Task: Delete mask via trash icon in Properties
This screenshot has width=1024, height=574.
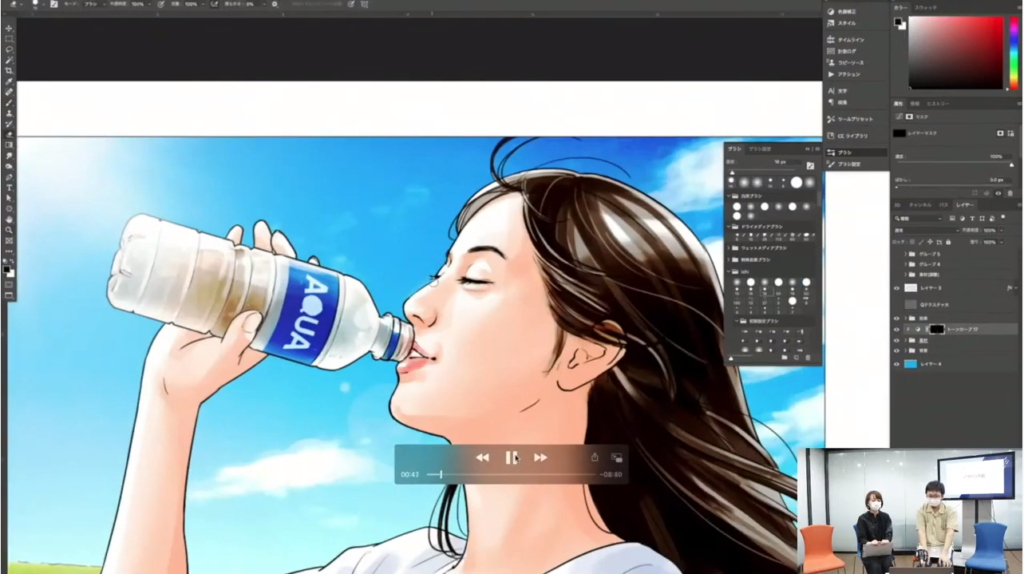Action: click(1010, 193)
